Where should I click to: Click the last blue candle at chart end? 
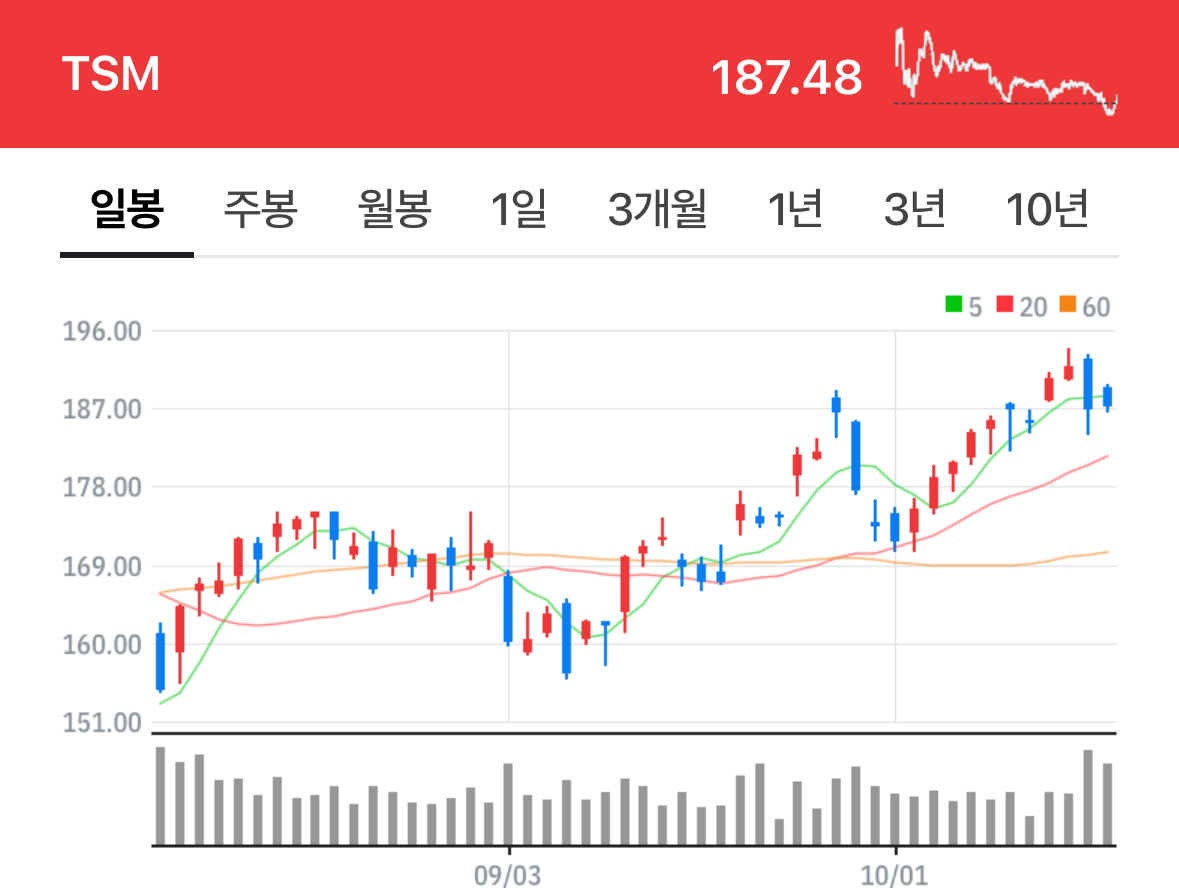tap(1107, 397)
